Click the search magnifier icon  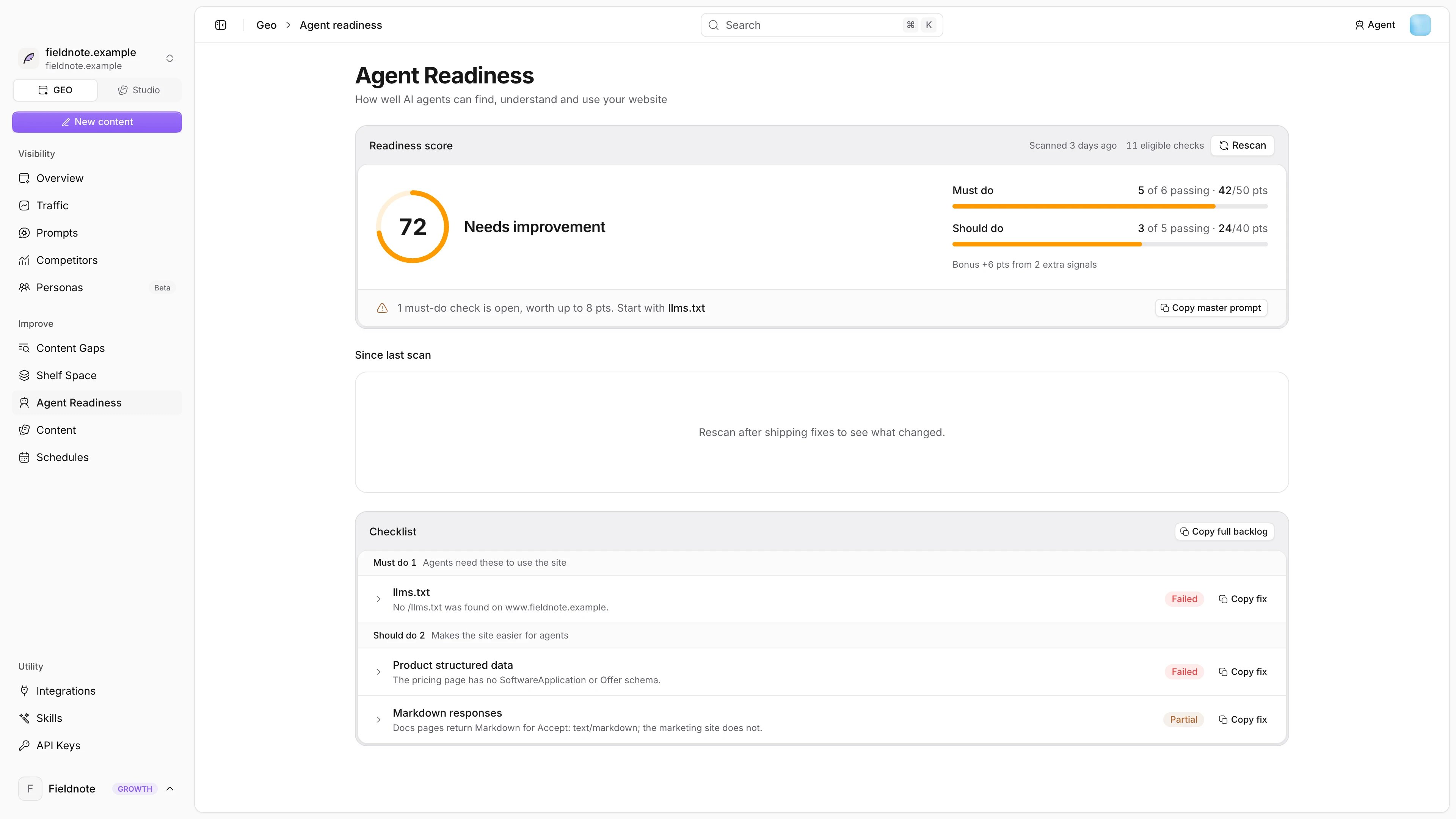(x=713, y=25)
